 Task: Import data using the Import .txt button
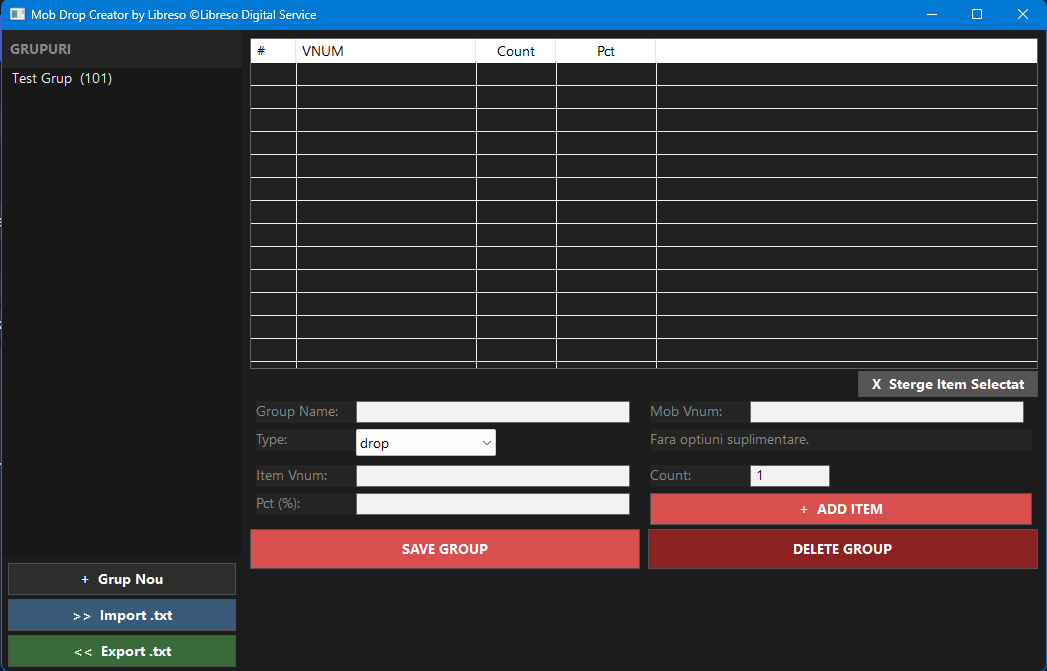tap(121, 615)
